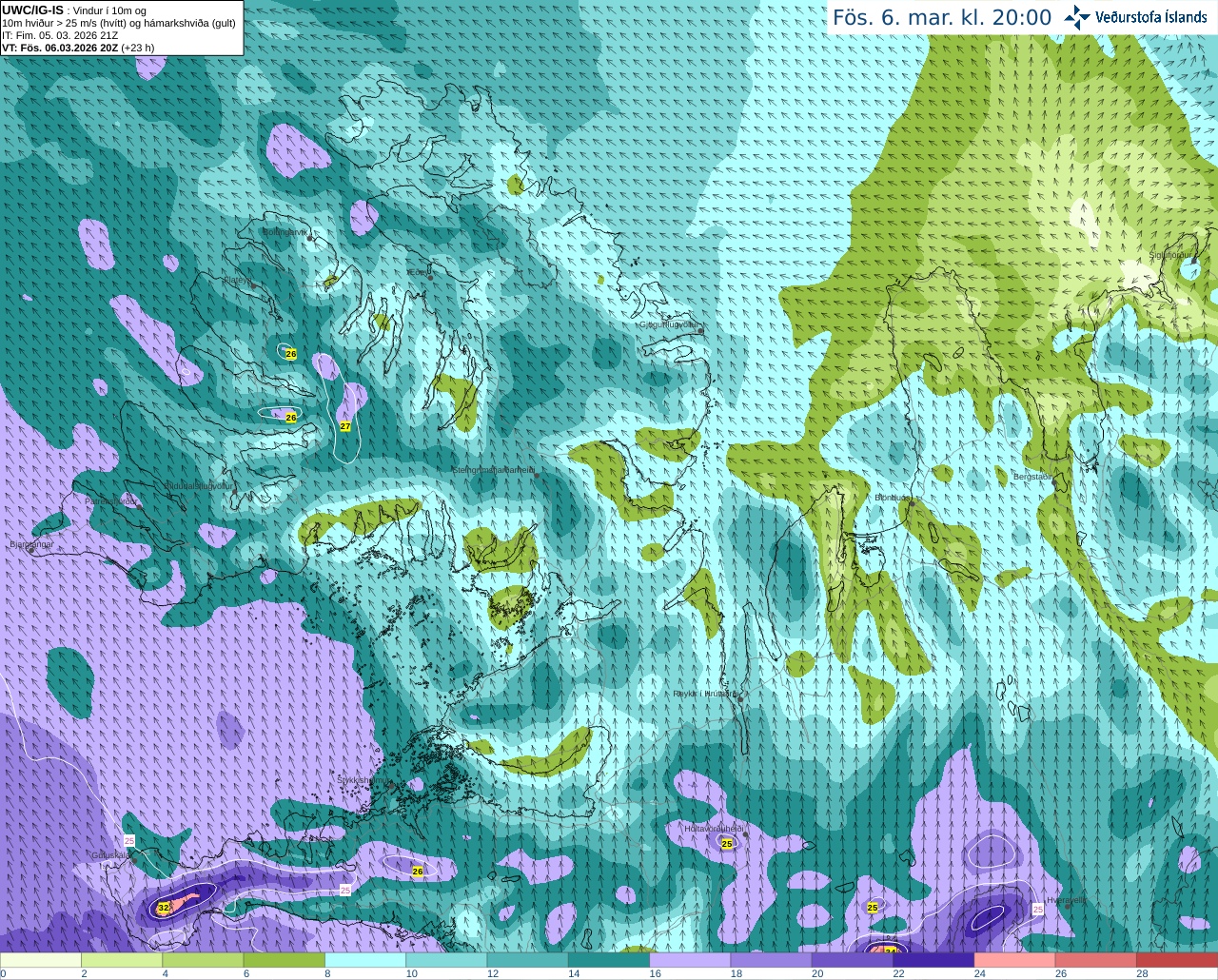Click the 4–6 m/s green legend swatch
Screen dimensions: 1218x980
[x=204, y=960]
